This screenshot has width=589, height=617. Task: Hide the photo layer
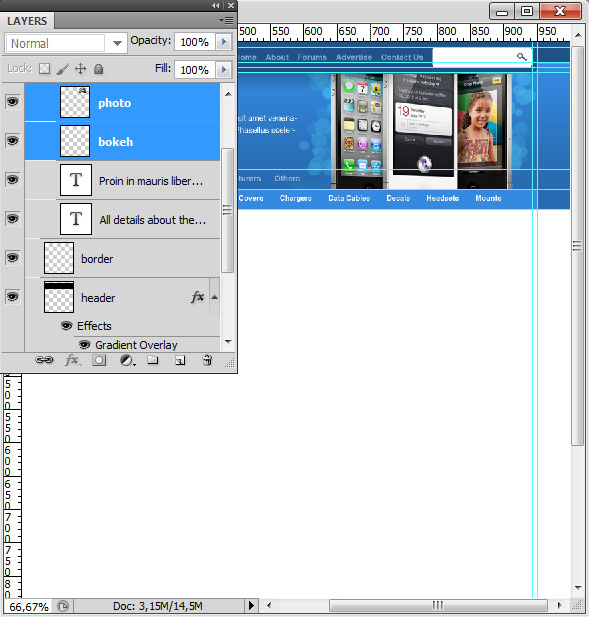(12, 102)
